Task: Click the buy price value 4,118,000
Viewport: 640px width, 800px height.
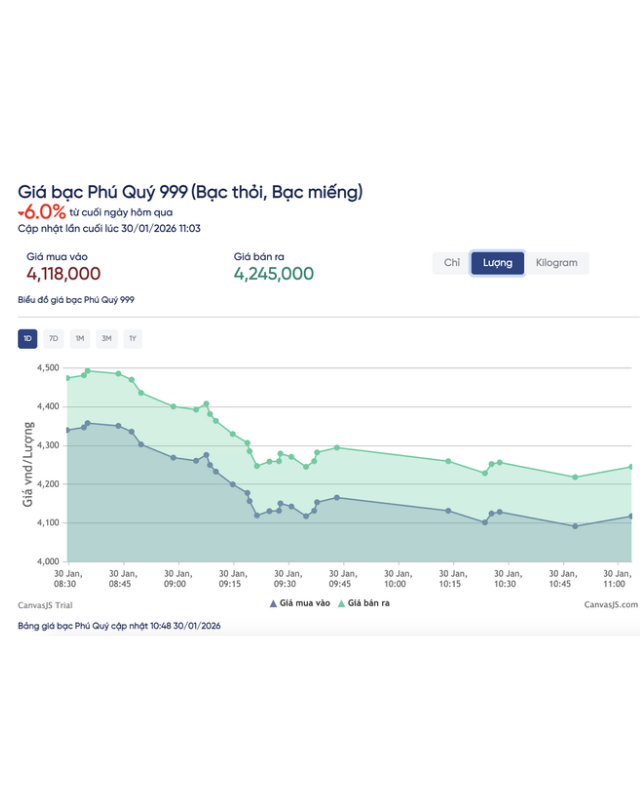Action: tap(64, 274)
